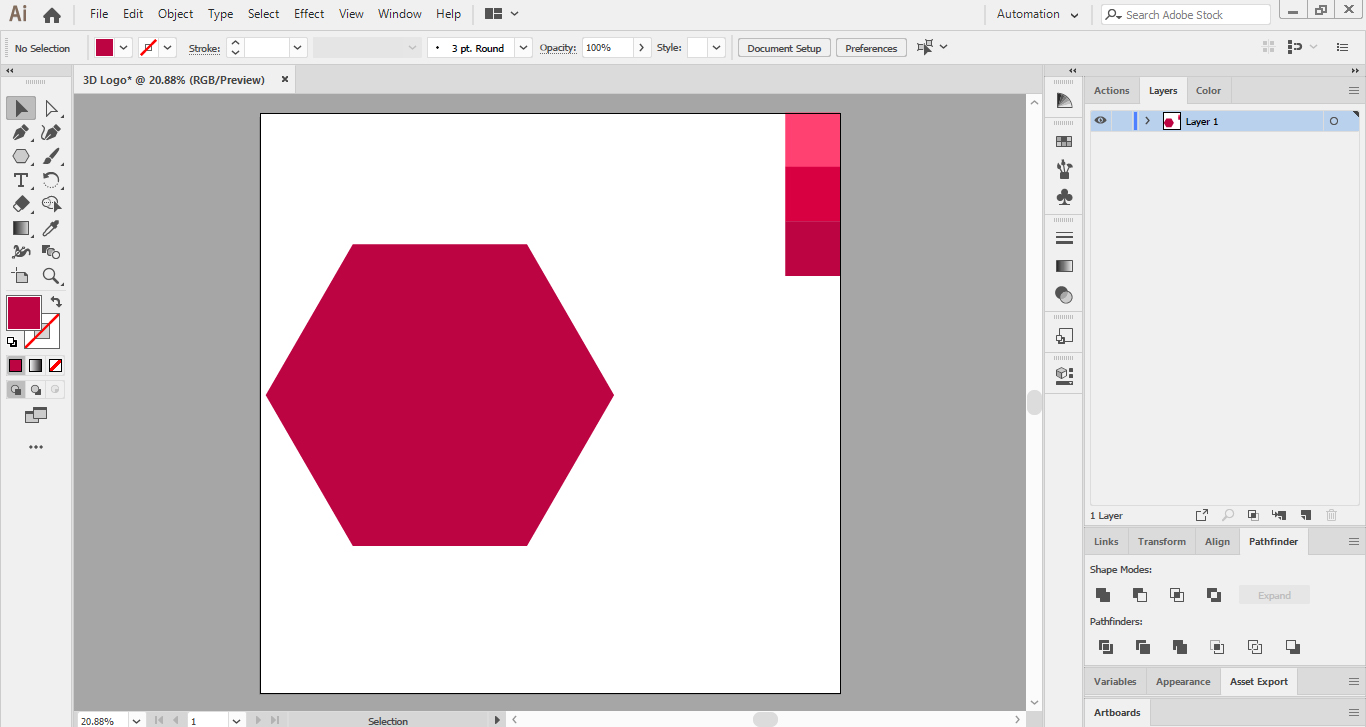Open collapsed Brushes panel icon
This screenshot has height=727, width=1366.
point(1064,169)
